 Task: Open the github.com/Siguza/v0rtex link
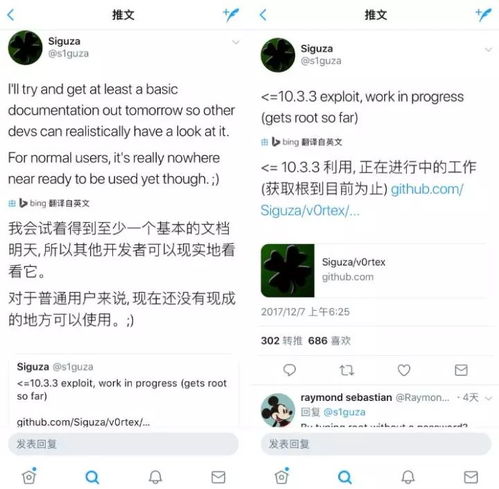click(362, 199)
